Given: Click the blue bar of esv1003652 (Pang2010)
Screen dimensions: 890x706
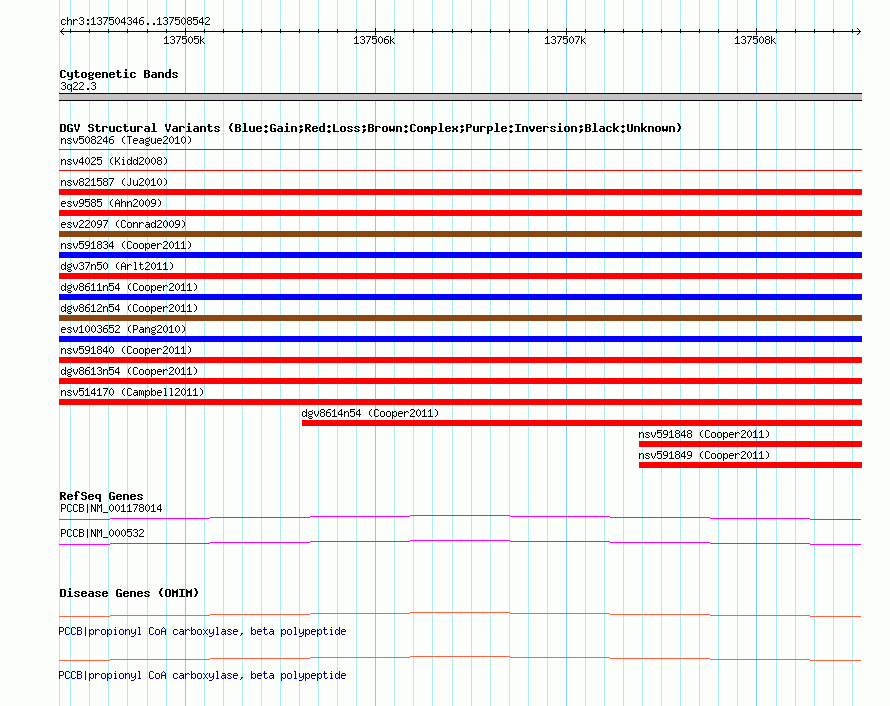Looking at the screenshot, I should [460, 339].
